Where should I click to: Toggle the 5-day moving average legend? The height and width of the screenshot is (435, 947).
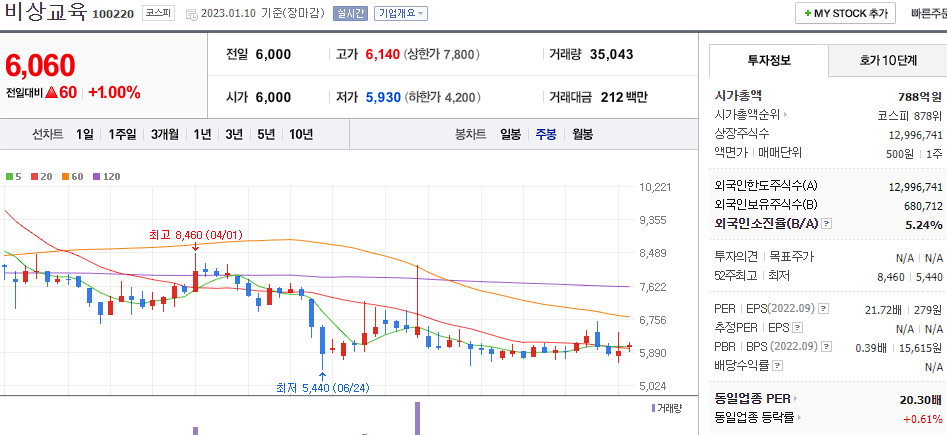13,177
